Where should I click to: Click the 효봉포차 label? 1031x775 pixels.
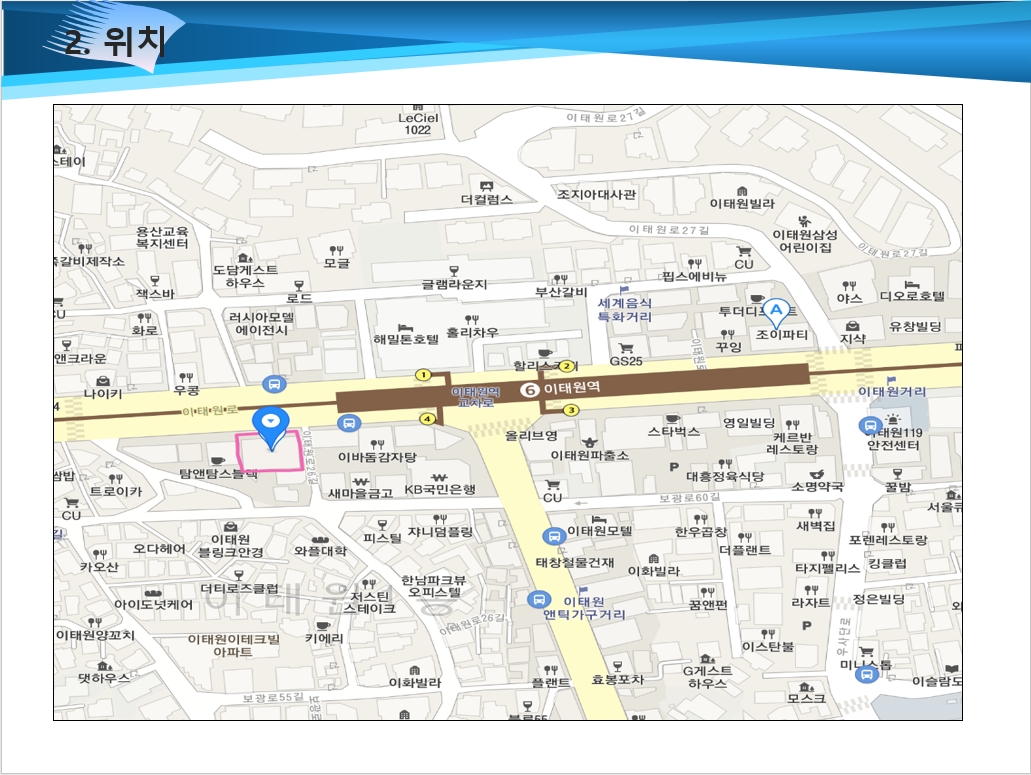617,679
